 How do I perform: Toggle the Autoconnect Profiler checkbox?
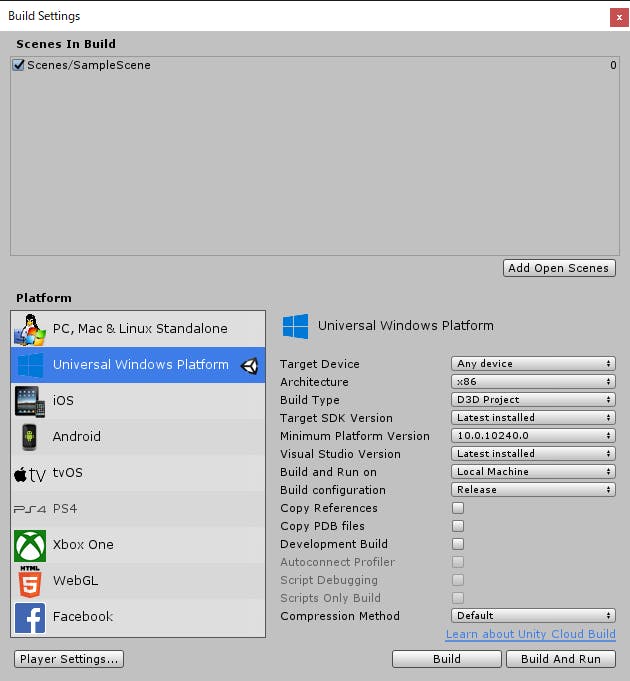(x=458, y=562)
